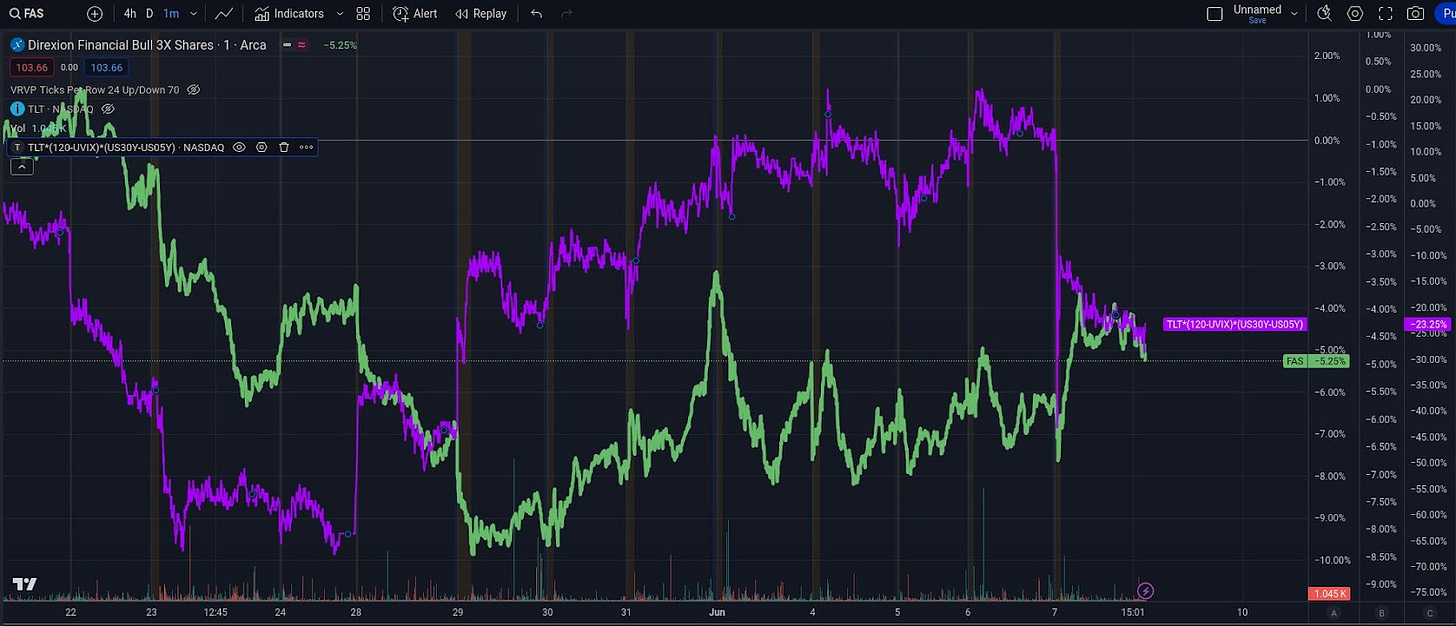Click the Save link under Unnamed

[x=1257, y=20]
